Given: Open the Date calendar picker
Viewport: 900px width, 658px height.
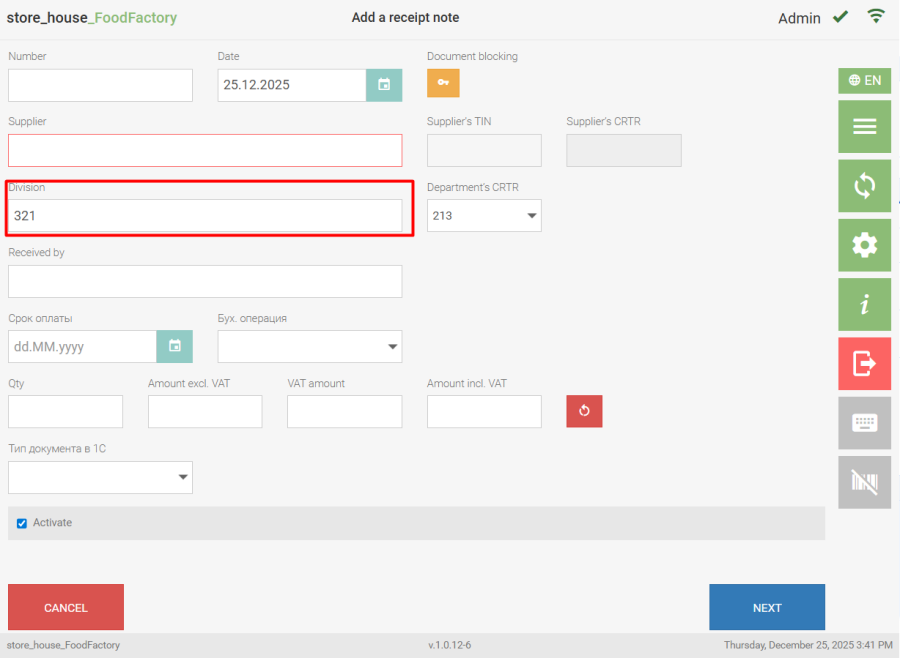Looking at the screenshot, I should pos(384,85).
